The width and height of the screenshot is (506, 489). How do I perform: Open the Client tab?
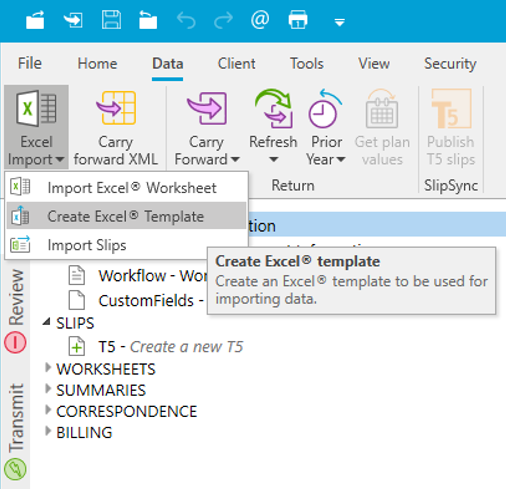[237, 63]
